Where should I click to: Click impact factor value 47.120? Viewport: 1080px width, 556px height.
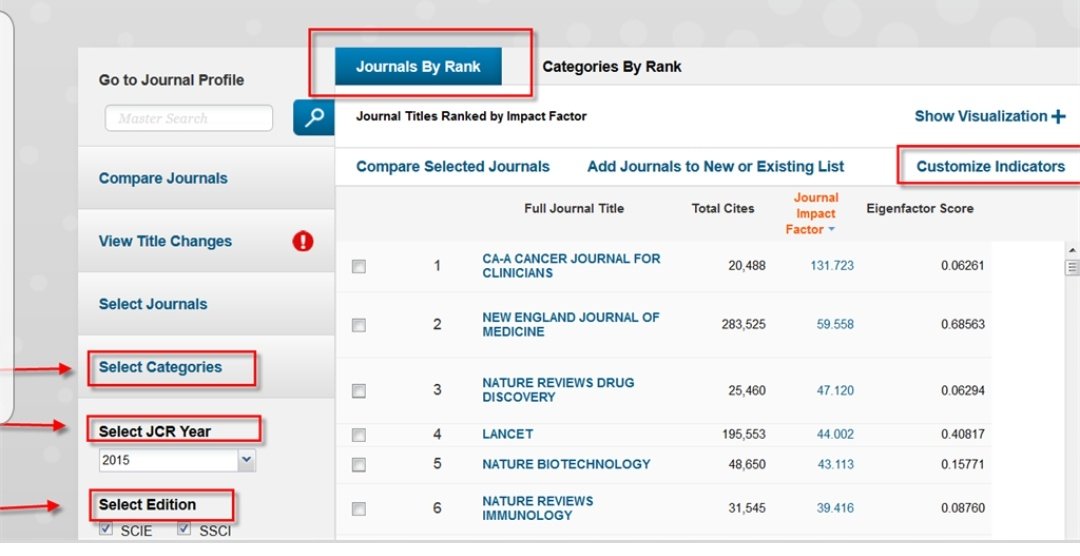tap(835, 391)
